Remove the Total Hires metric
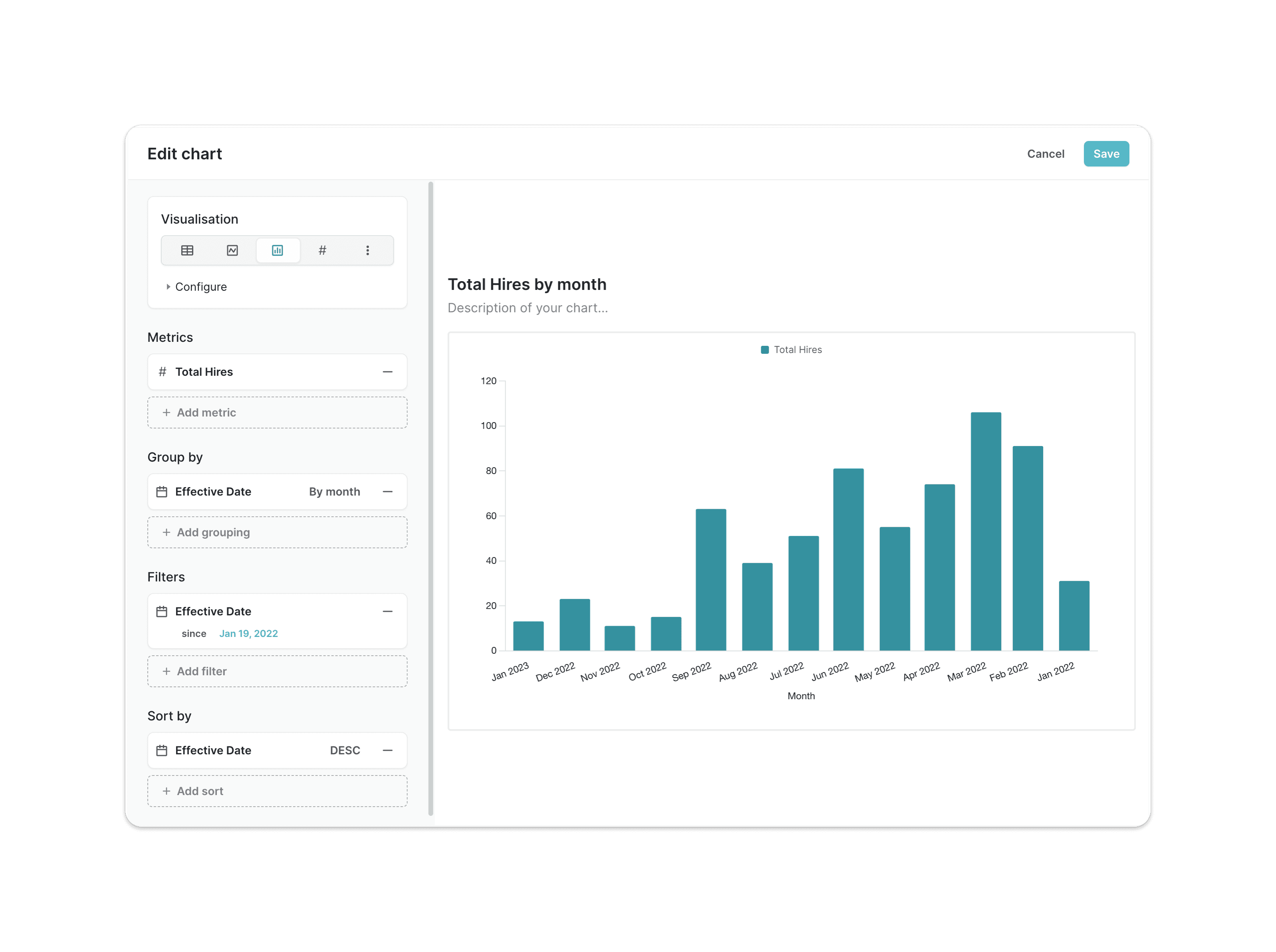Image resolution: width=1276 pixels, height=952 pixels. coord(387,372)
